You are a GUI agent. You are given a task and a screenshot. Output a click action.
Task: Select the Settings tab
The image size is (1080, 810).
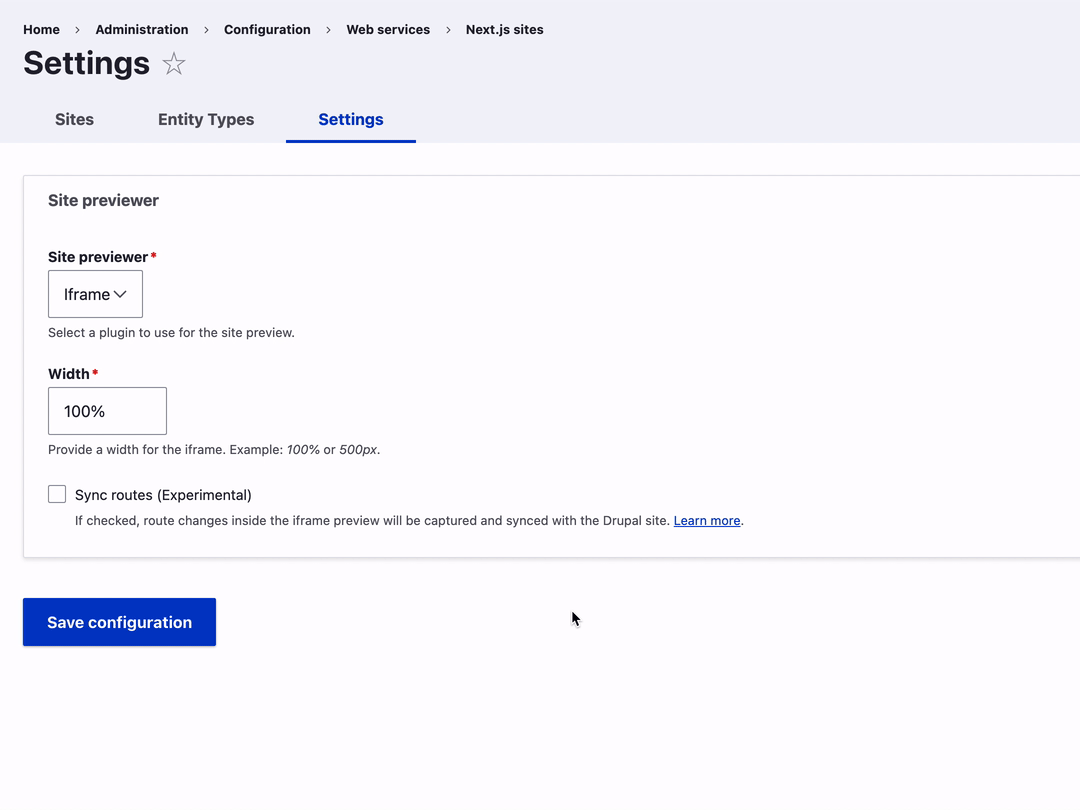click(350, 119)
